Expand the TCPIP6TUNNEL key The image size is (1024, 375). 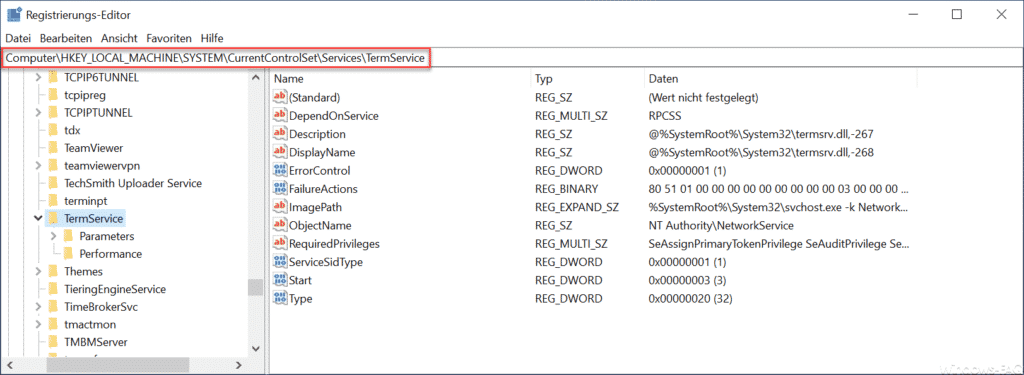(39, 78)
